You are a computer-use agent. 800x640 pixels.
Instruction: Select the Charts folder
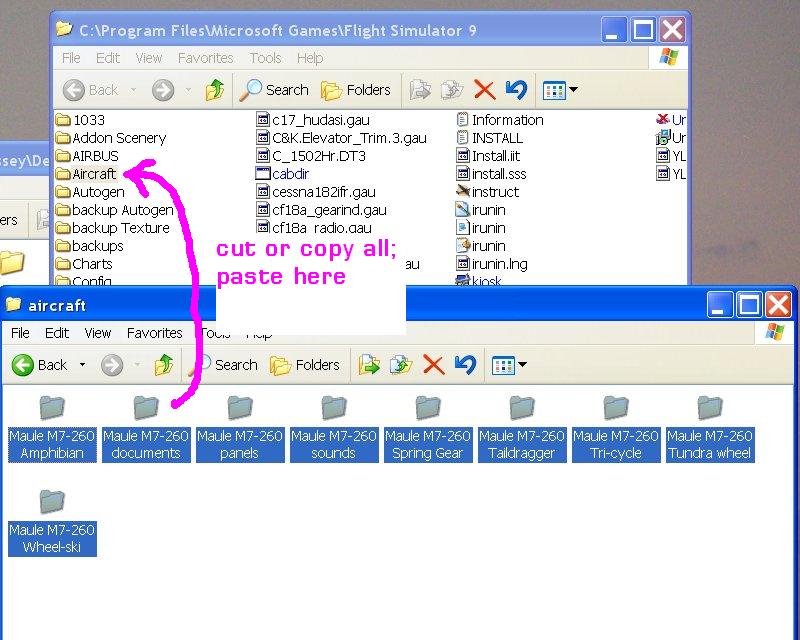[84, 264]
